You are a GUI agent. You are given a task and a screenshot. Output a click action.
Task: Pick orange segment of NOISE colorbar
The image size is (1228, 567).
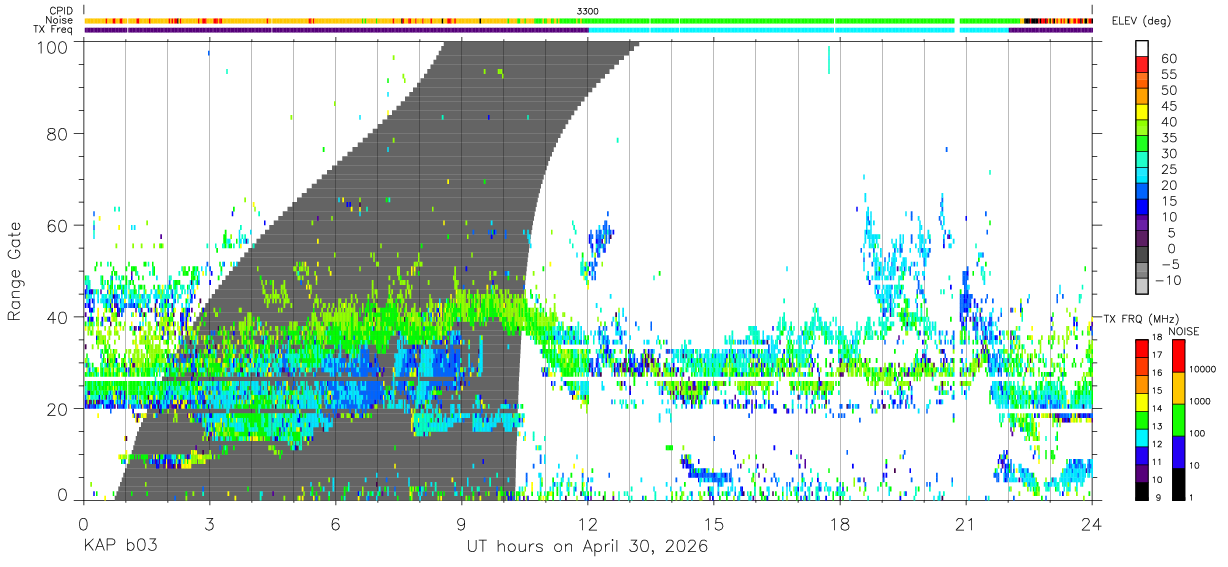tap(1177, 387)
